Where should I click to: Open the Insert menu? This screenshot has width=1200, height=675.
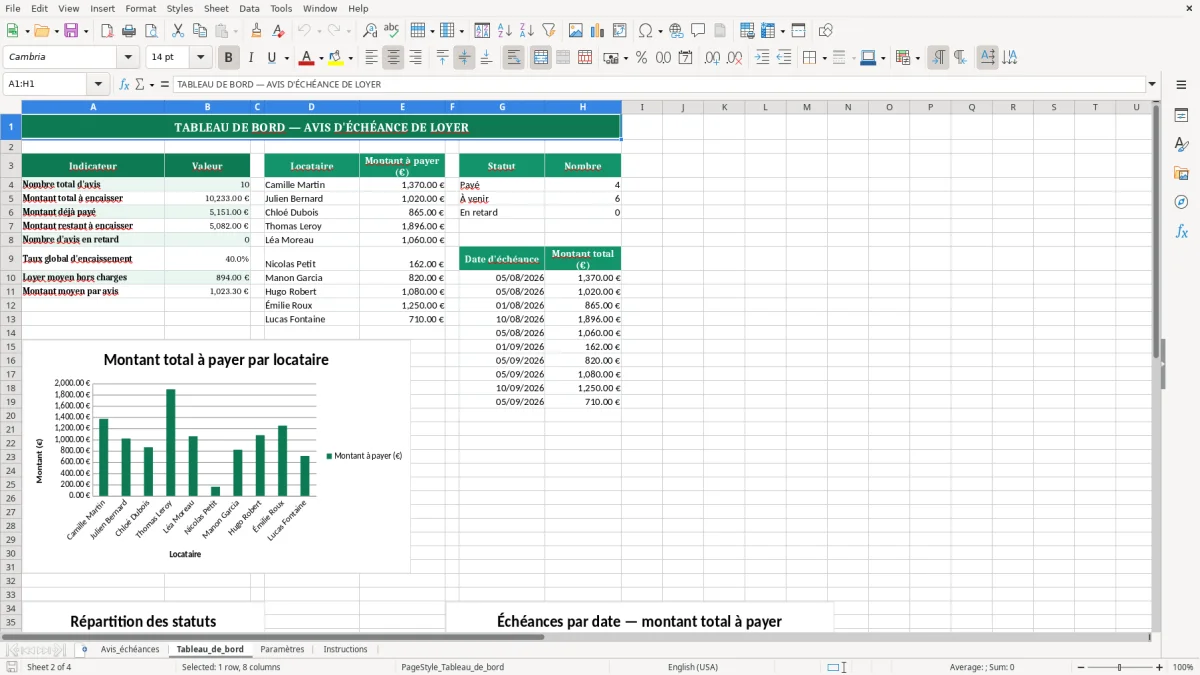pos(102,8)
